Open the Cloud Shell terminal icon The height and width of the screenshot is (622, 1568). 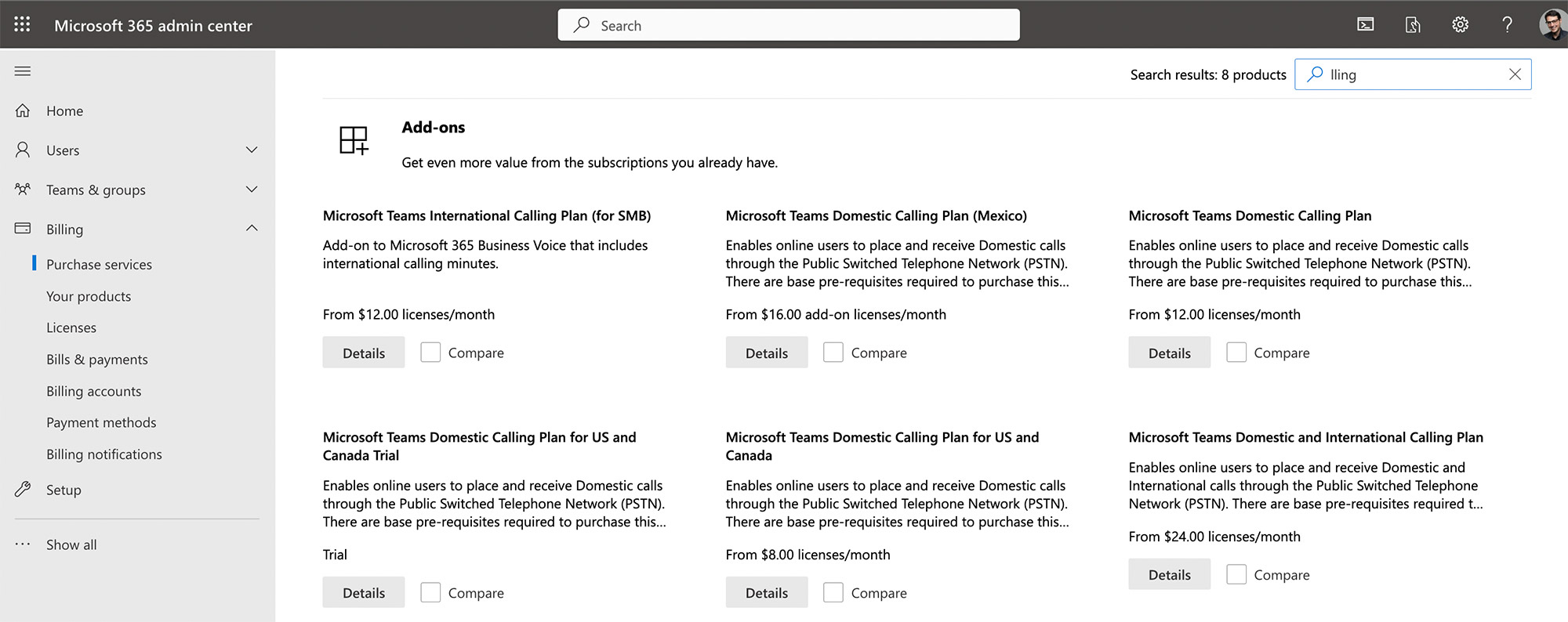coord(1366,24)
